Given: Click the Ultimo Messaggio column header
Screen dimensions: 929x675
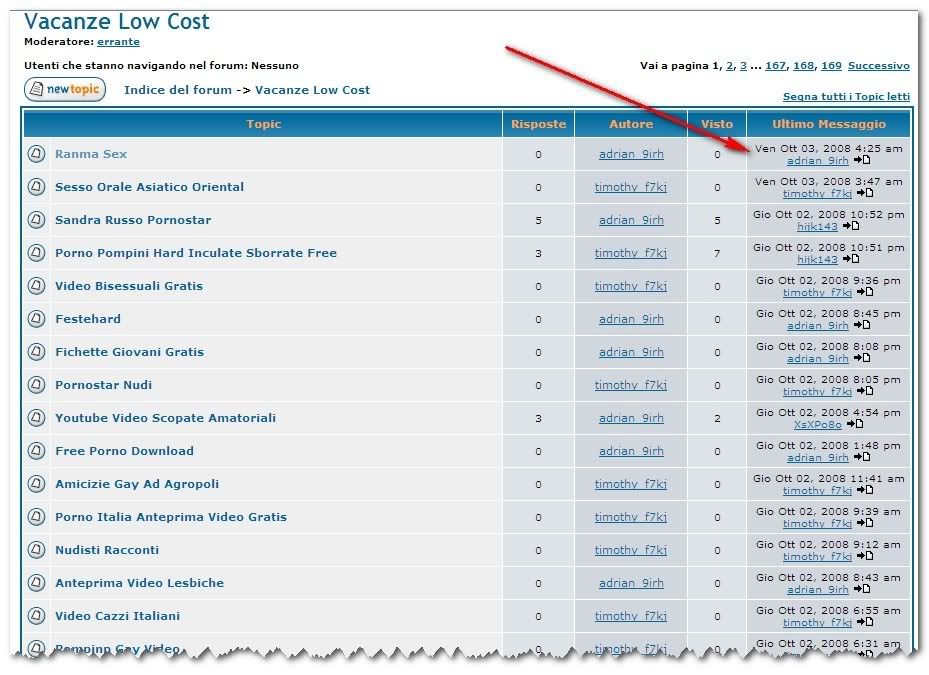Looking at the screenshot, I should [x=829, y=124].
